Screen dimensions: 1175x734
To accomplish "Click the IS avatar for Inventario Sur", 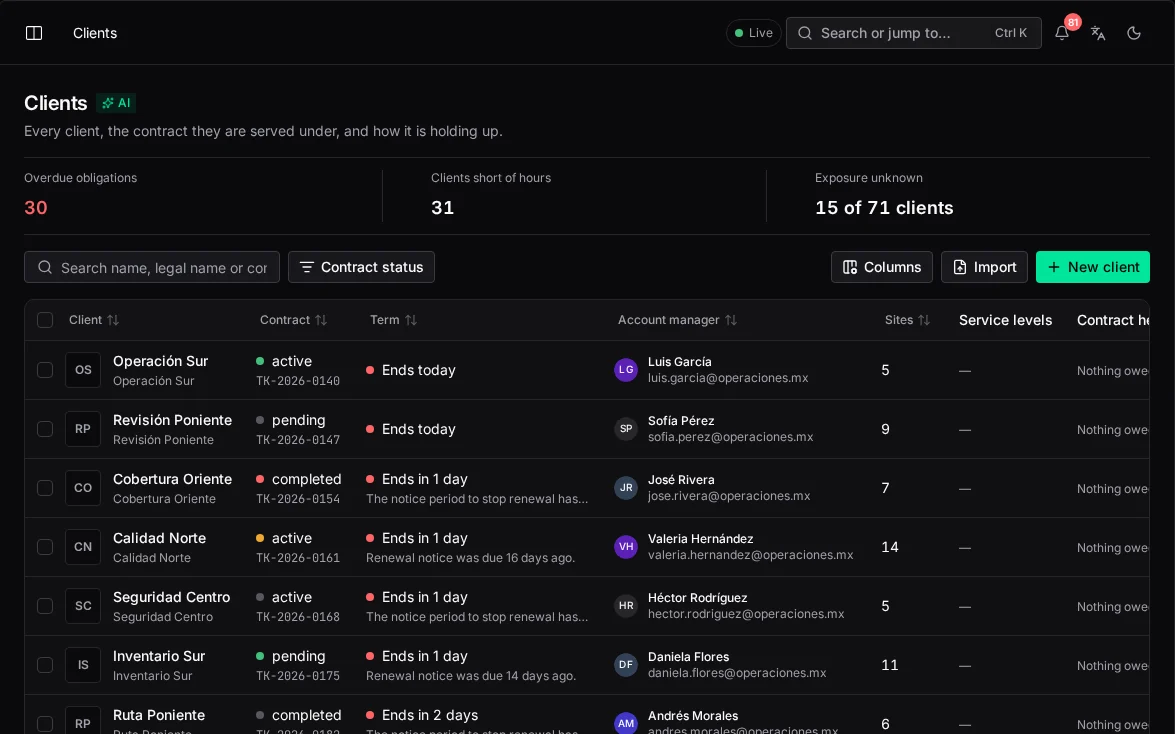I will coord(83,665).
